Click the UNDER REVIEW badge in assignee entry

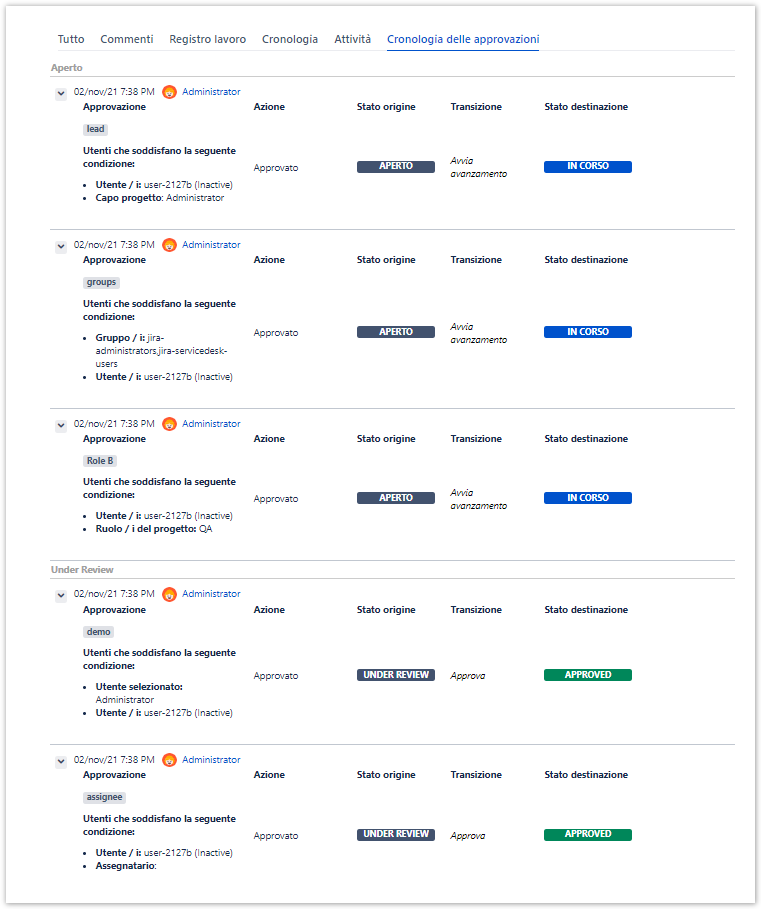(396, 834)
